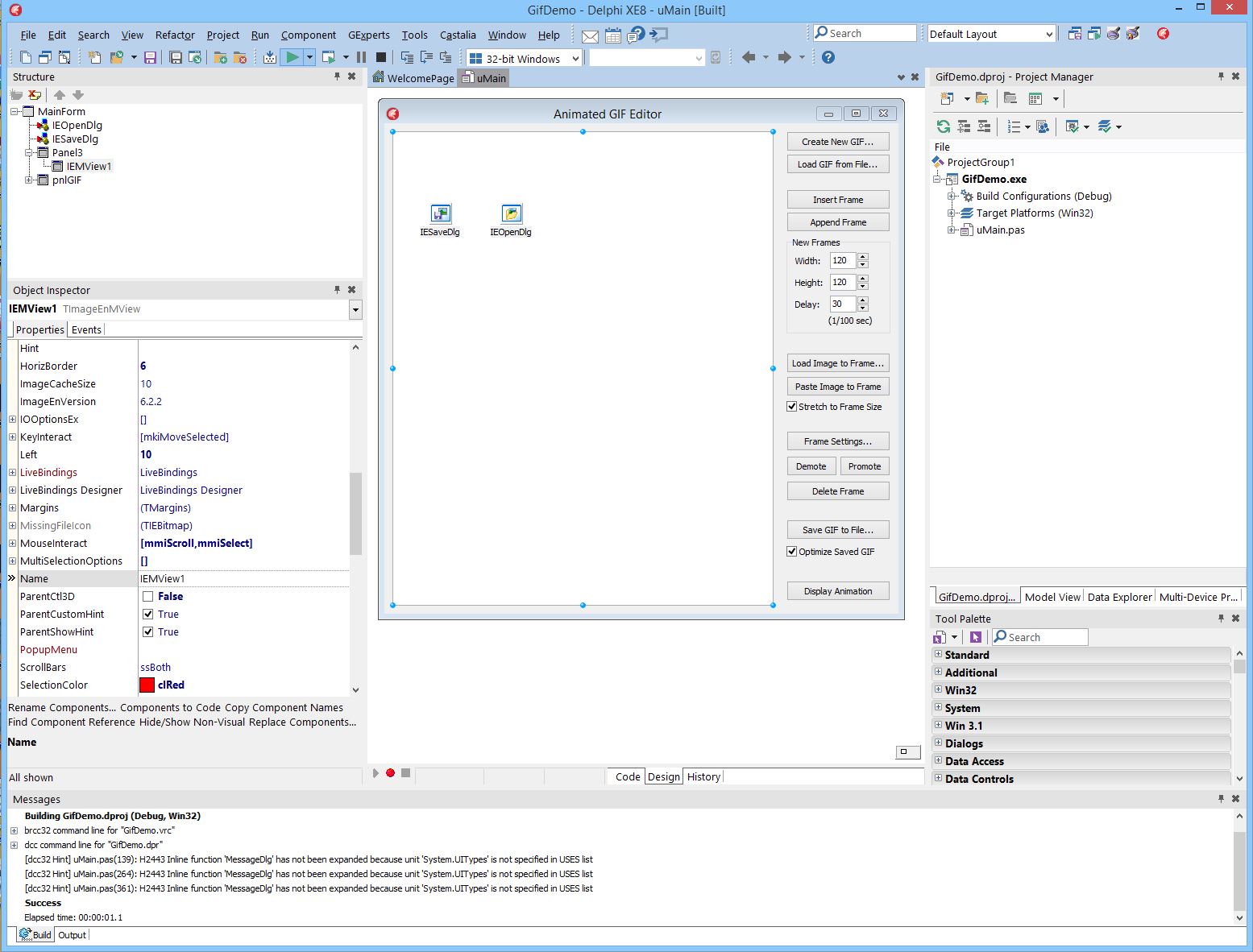Click the Load GIF from File... button
The height and width of the screenshot is (952, 1253).
(x=838, y=164)
